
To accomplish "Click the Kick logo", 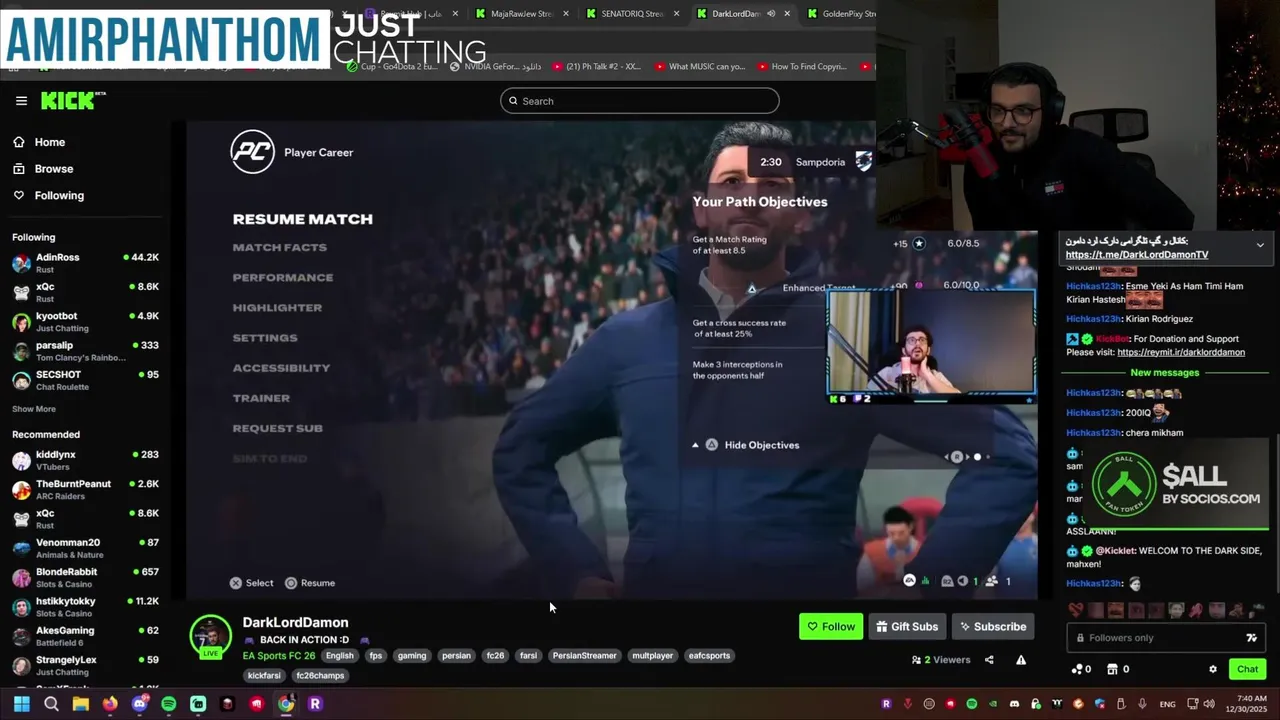I will click(72, 100).
